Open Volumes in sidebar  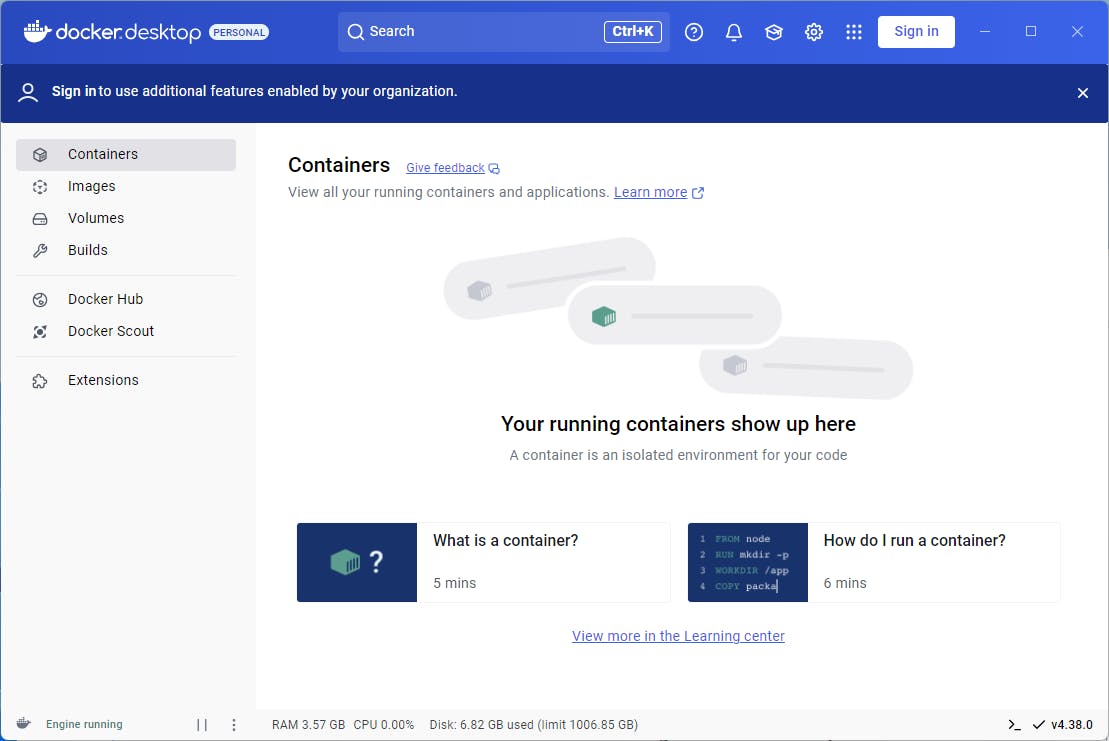126,218
